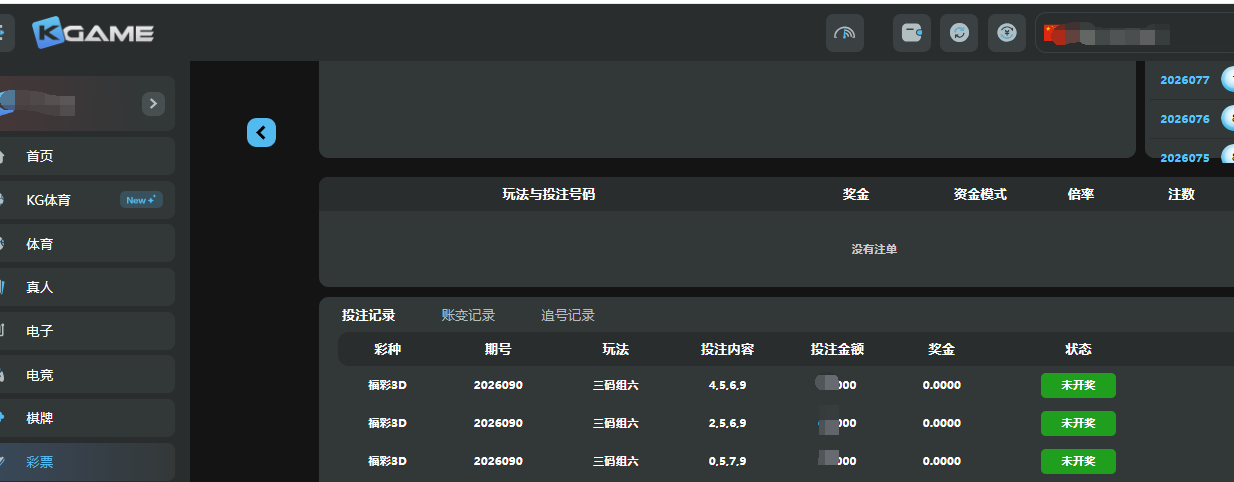This screenshot has width=1234, height=482.
Task: Click the 奖金 header in records table
Action: [941, 349]
